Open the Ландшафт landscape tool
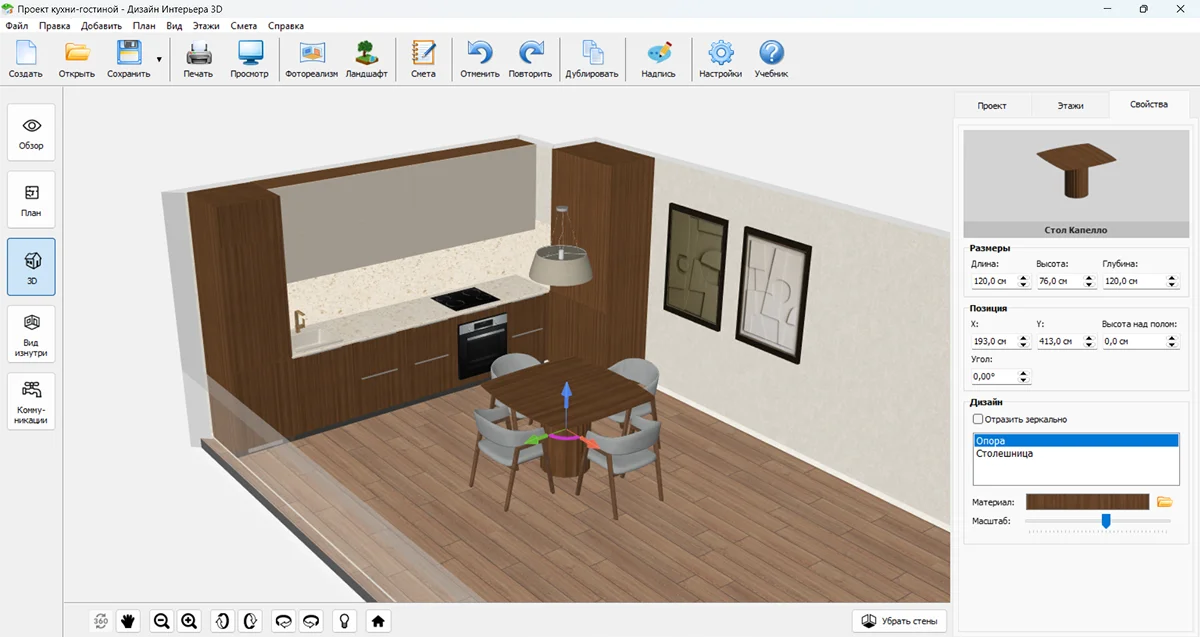 click(x=366, y=59)
